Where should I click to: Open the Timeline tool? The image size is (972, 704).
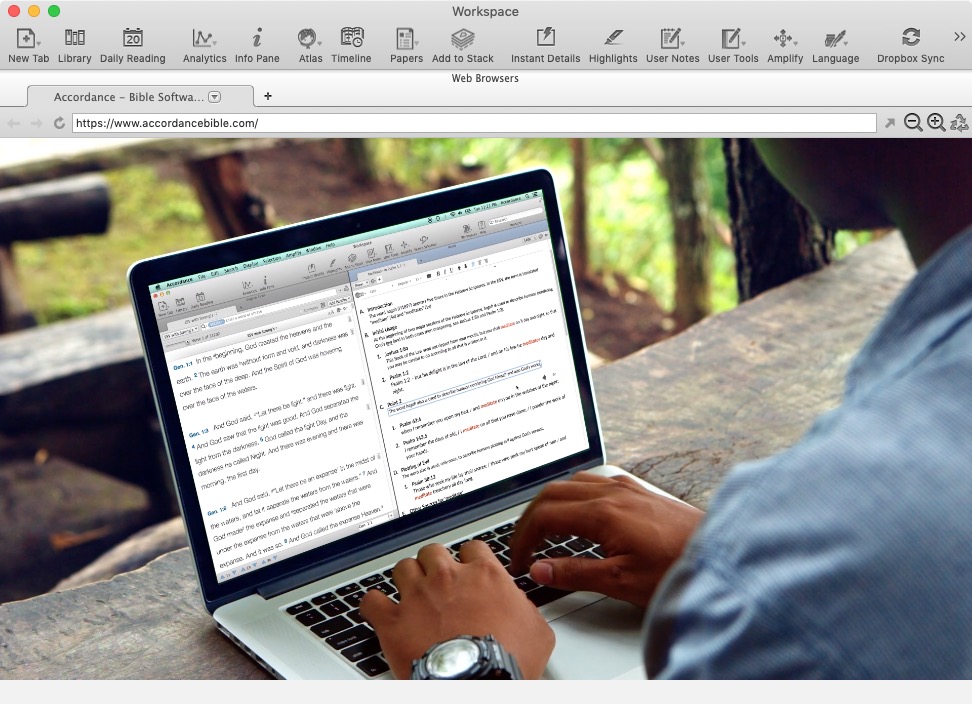click(351, 39)
